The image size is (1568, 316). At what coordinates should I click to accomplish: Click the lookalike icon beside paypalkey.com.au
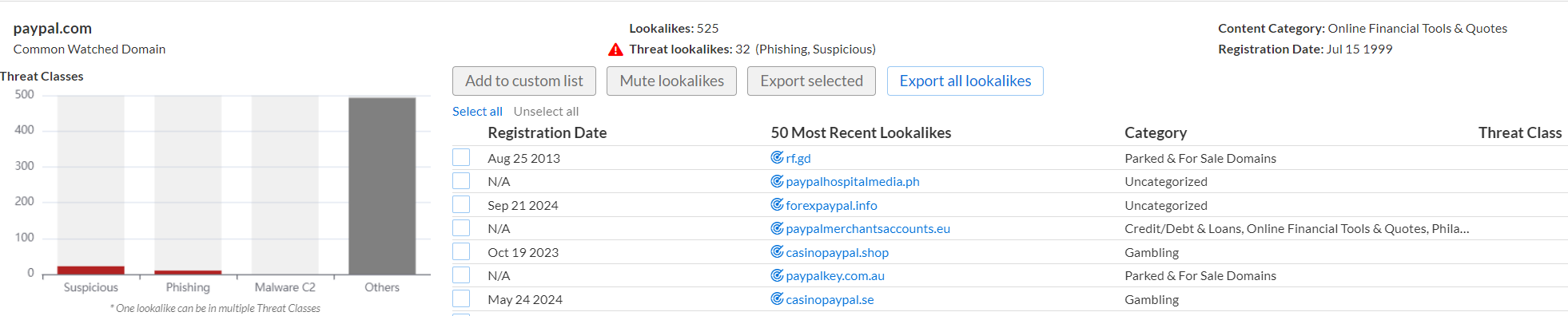(x=777, y=275)
